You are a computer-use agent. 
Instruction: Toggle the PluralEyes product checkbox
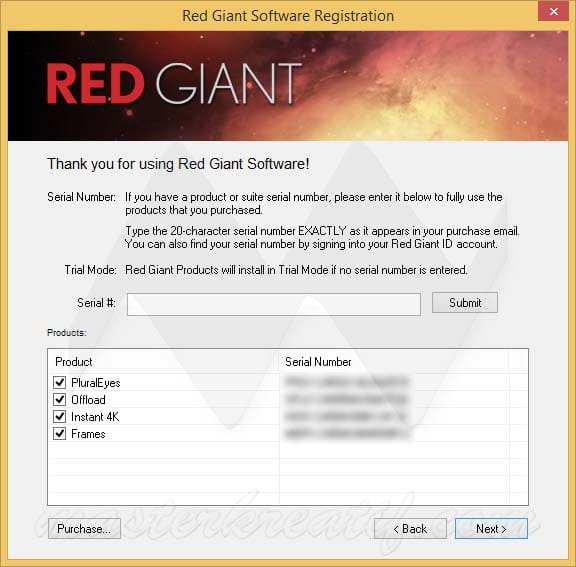60,382
